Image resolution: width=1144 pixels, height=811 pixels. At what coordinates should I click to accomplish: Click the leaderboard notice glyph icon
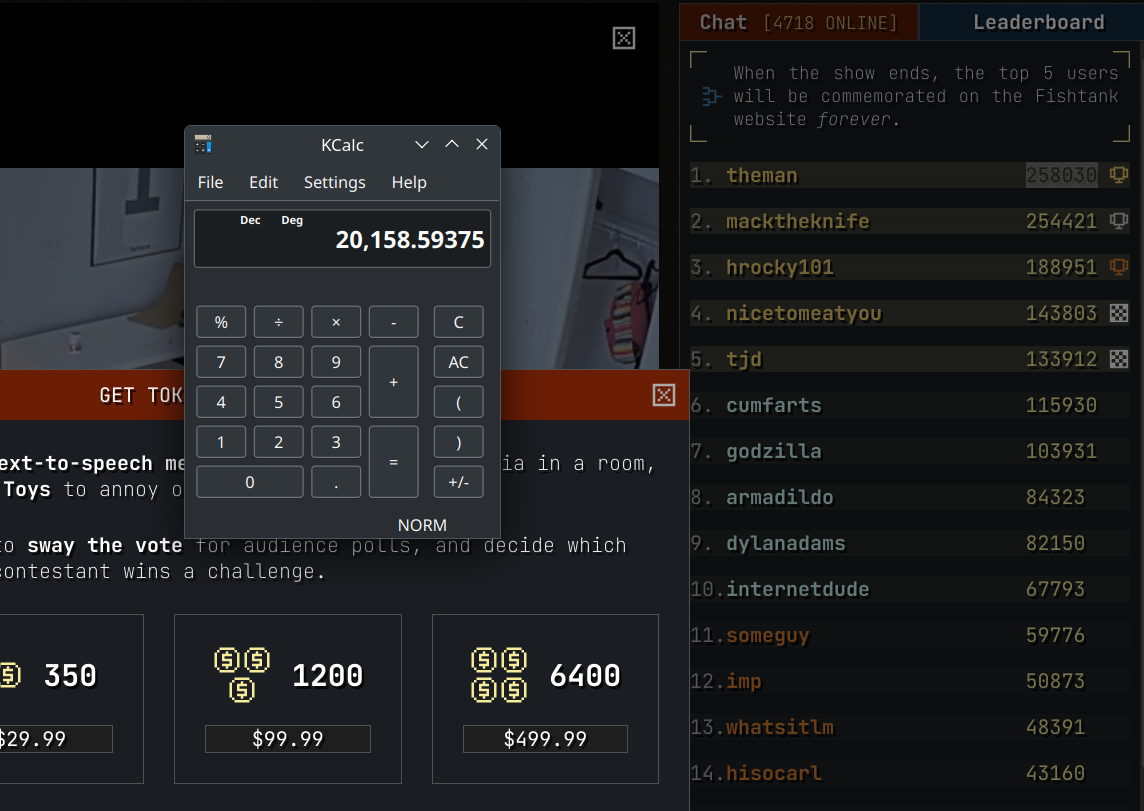point(711,96)
